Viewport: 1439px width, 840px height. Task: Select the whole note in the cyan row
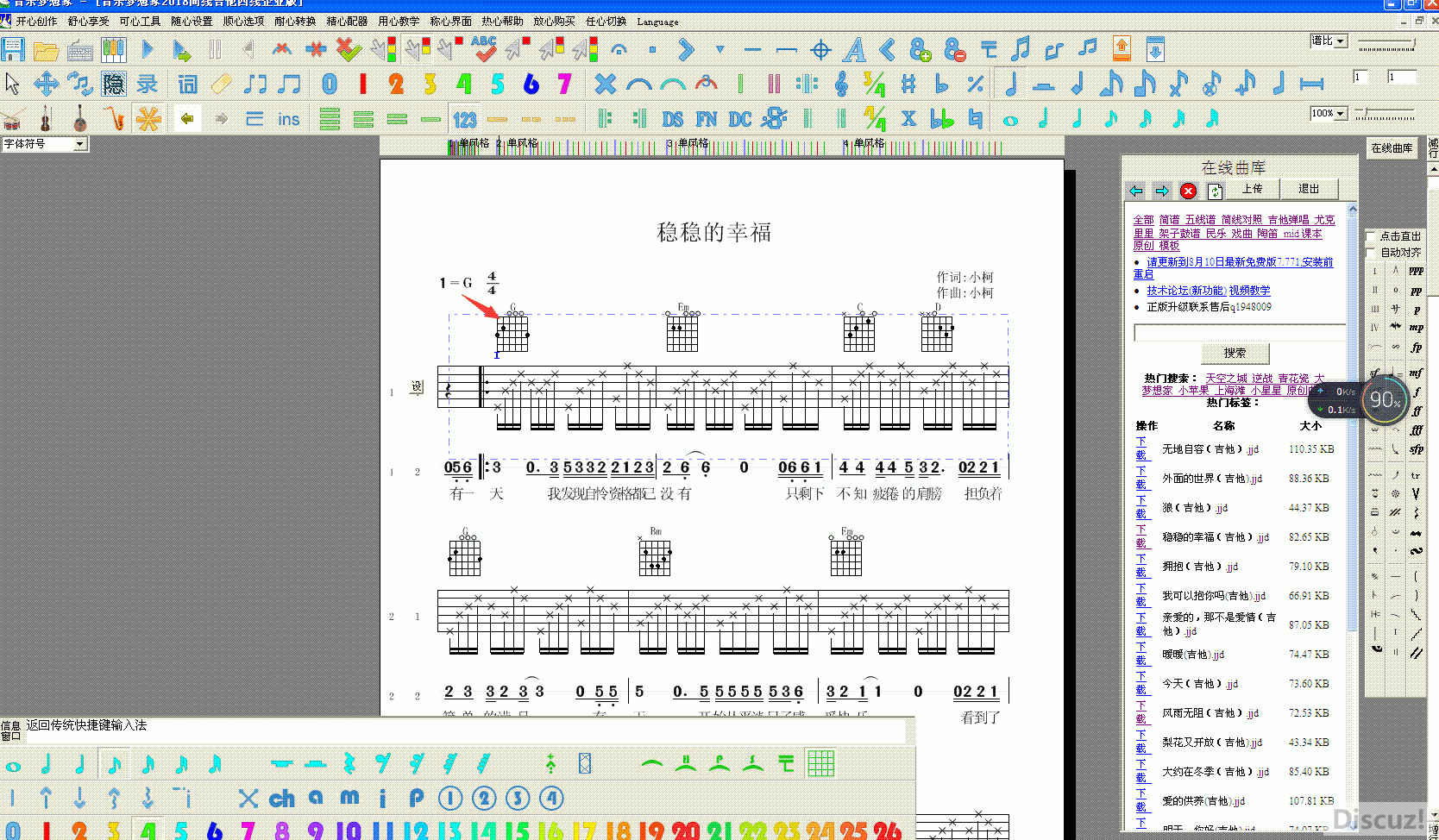pos(1010,120)
